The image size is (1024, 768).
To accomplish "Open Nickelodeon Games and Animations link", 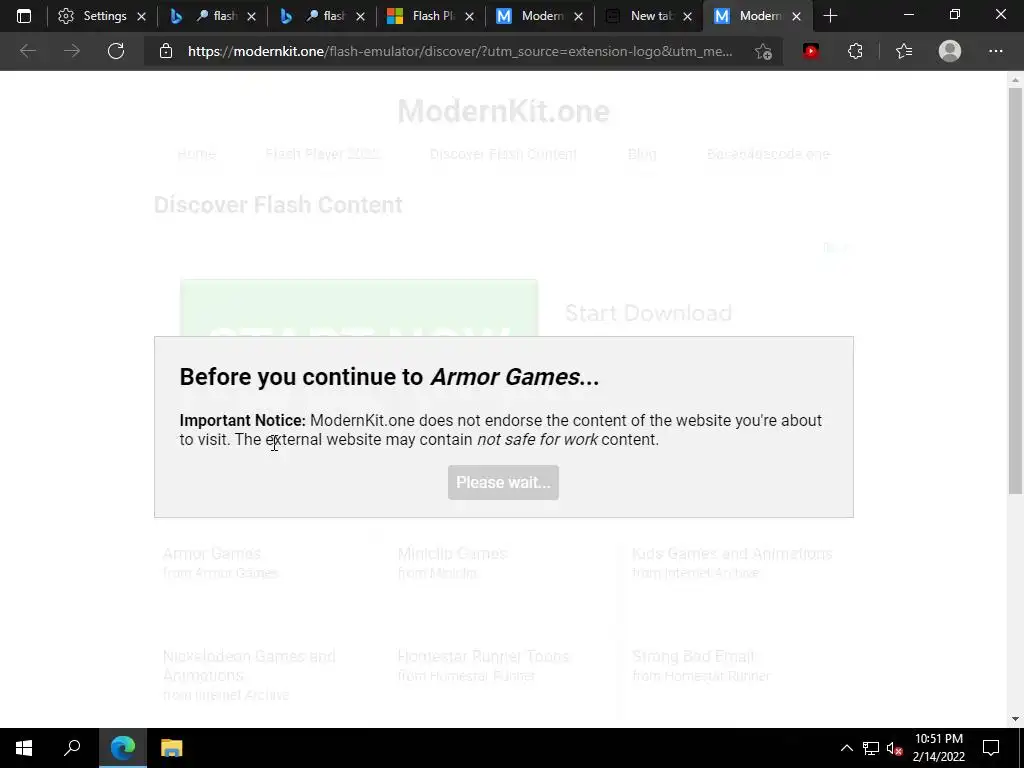I will (249, 665).
